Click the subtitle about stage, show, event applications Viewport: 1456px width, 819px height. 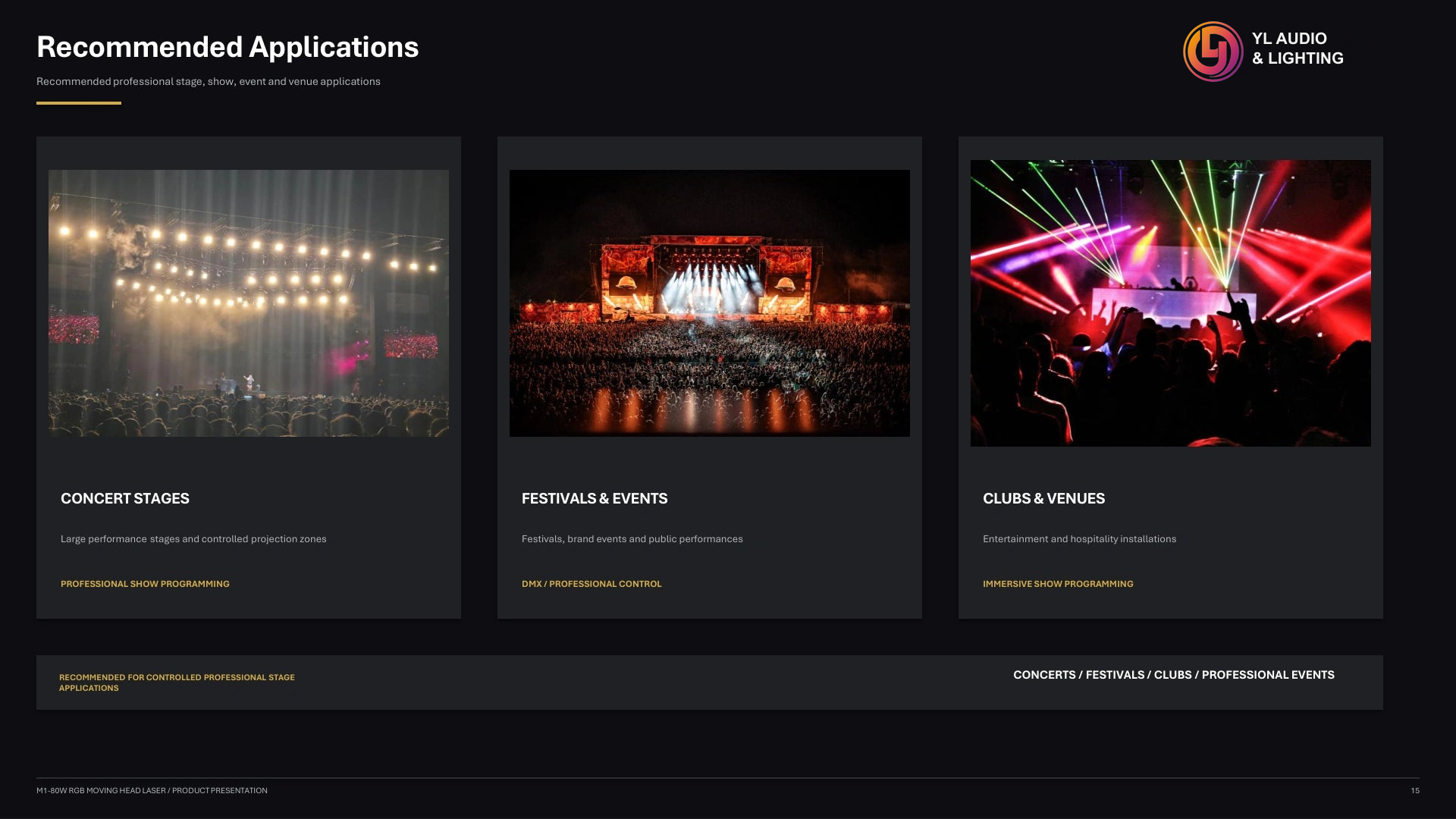tap(209, 81)
